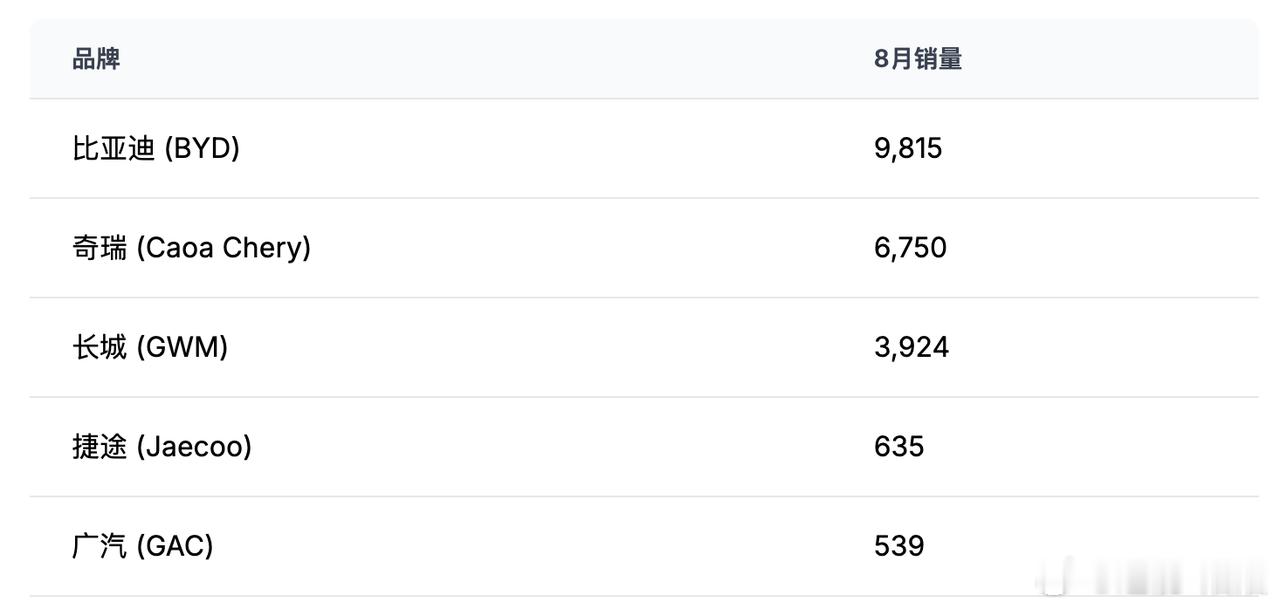Viewport: 1280px width, 609px height.
Task: Click empty space between (GWM) and 3,924
Action: tap(550, 347)
